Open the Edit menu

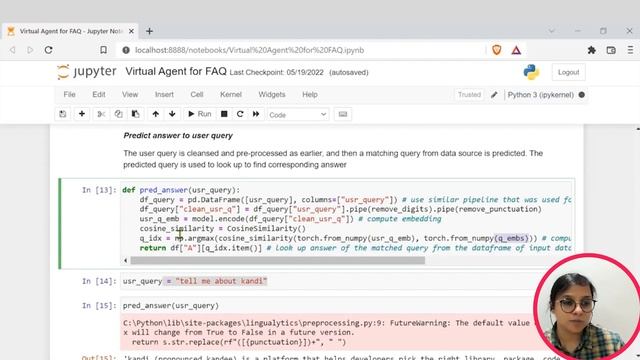click(99, 94)
